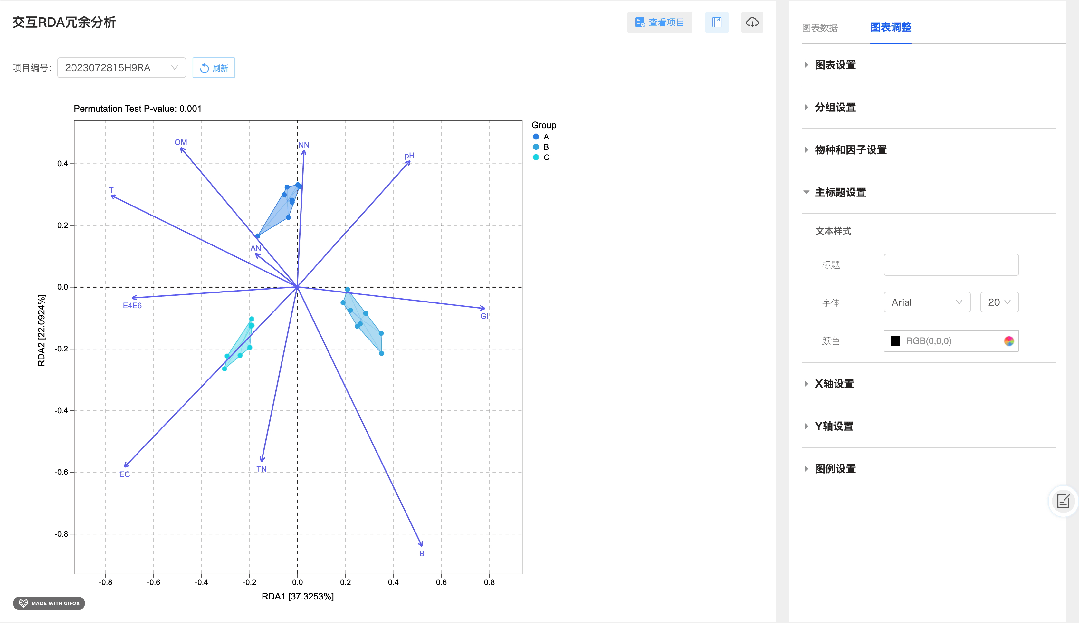
Task: Click the collapse panel icon button
Action: click(x=717, y=23)
